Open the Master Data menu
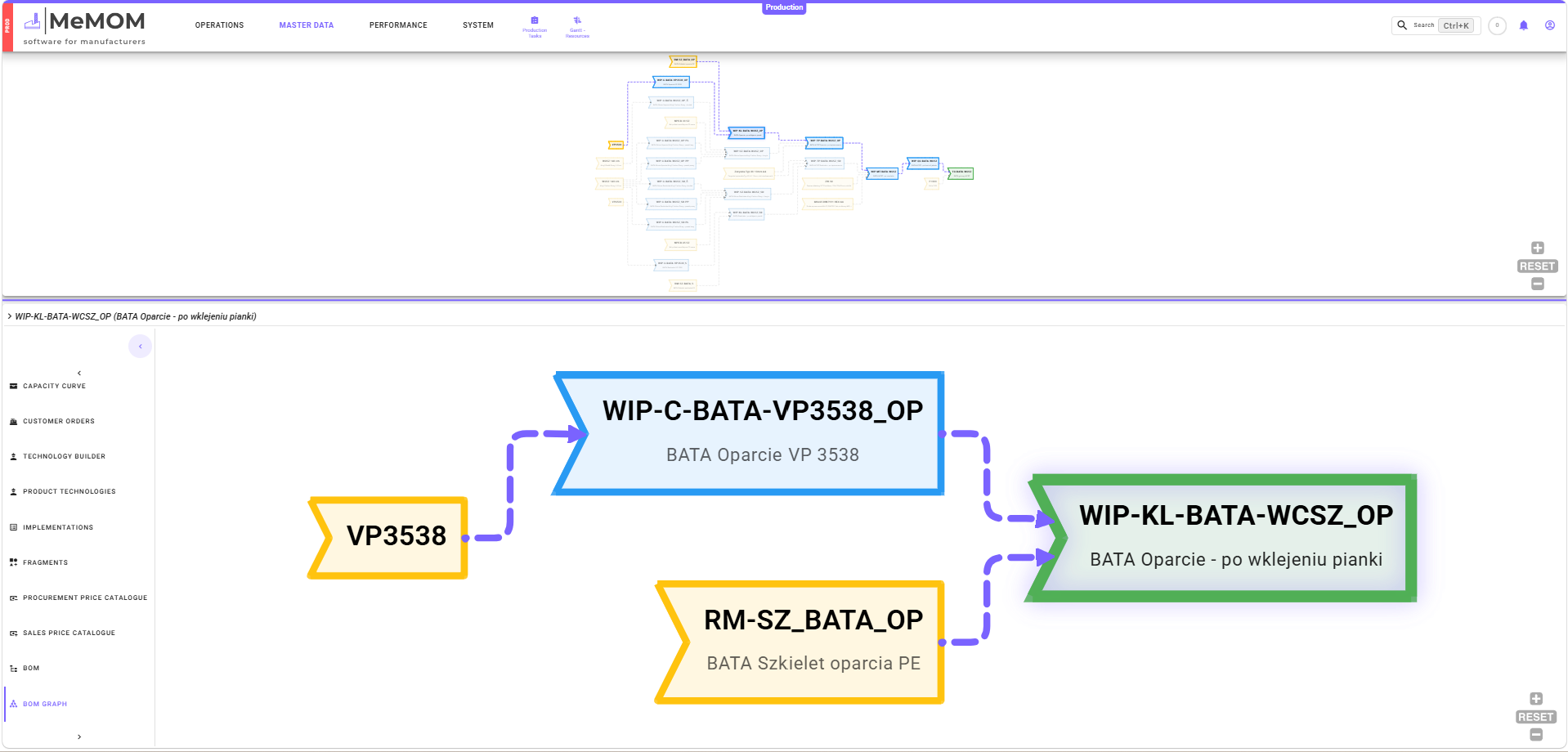This screenshot has width=1568, height=752. [307, 25]
